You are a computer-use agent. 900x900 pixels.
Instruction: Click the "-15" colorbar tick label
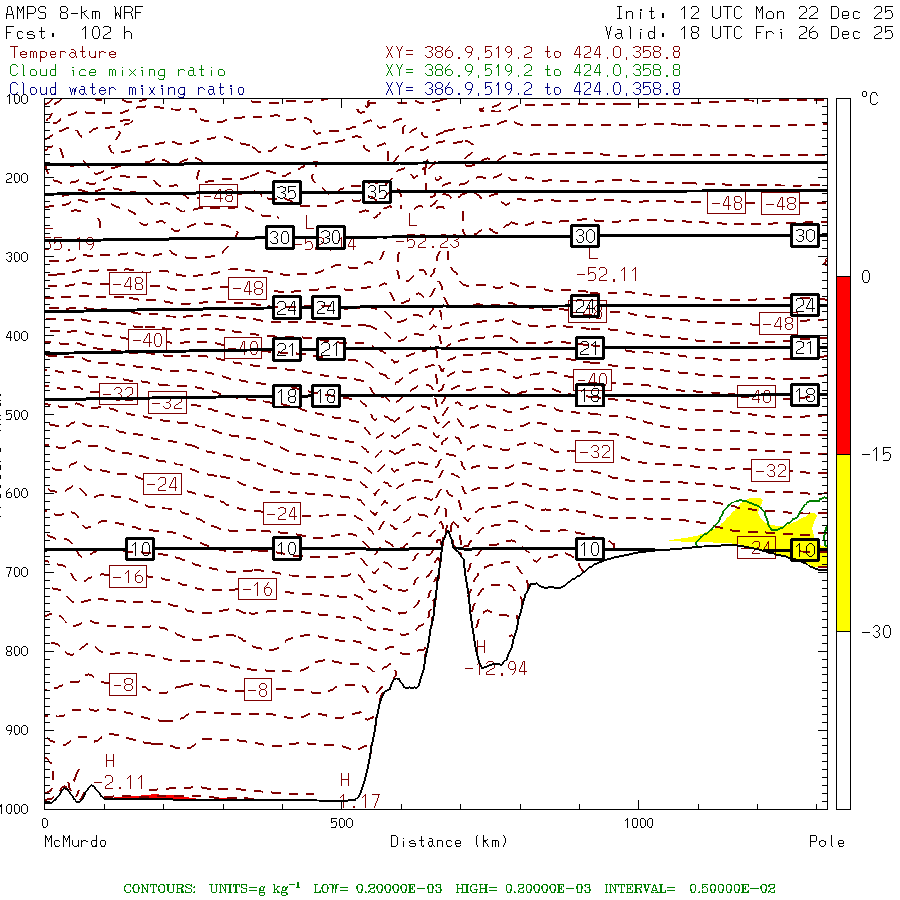(x=876, y=455)
